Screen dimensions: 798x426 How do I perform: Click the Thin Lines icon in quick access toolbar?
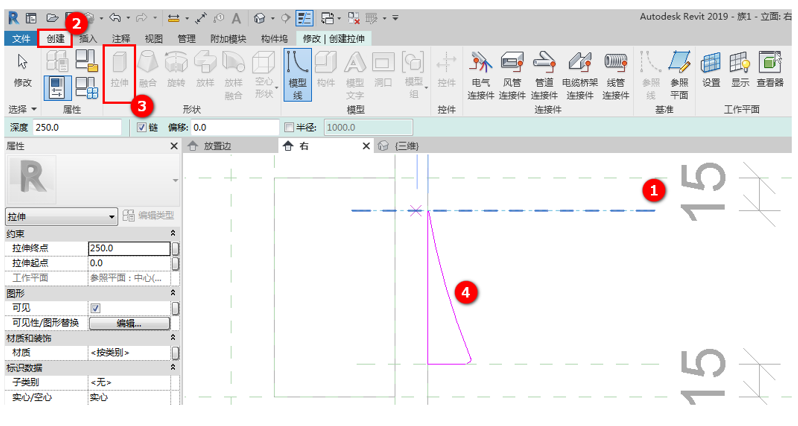click(x=304, y=18)
